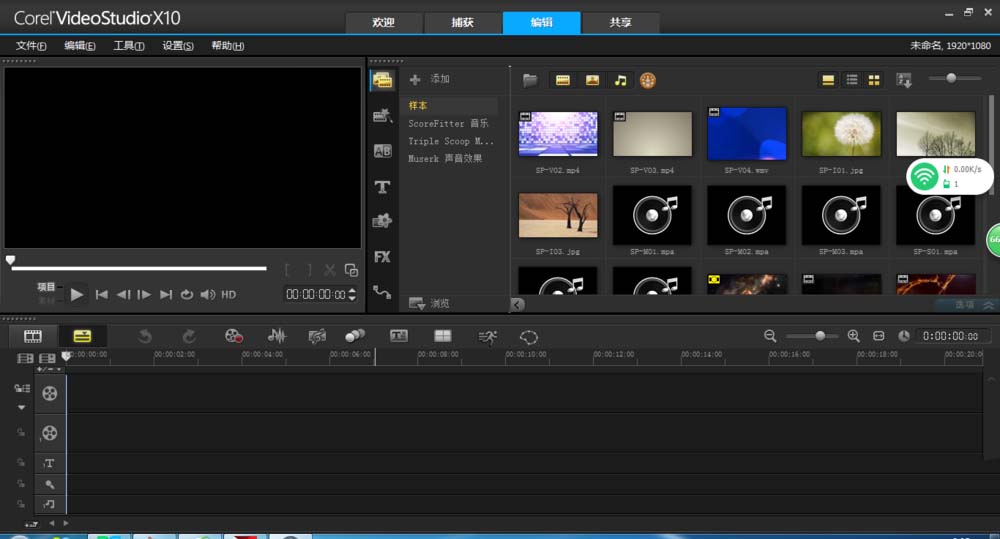Open the Path (motion) library icon
This screenshot has width=1000, height=539.
point(382,292)
